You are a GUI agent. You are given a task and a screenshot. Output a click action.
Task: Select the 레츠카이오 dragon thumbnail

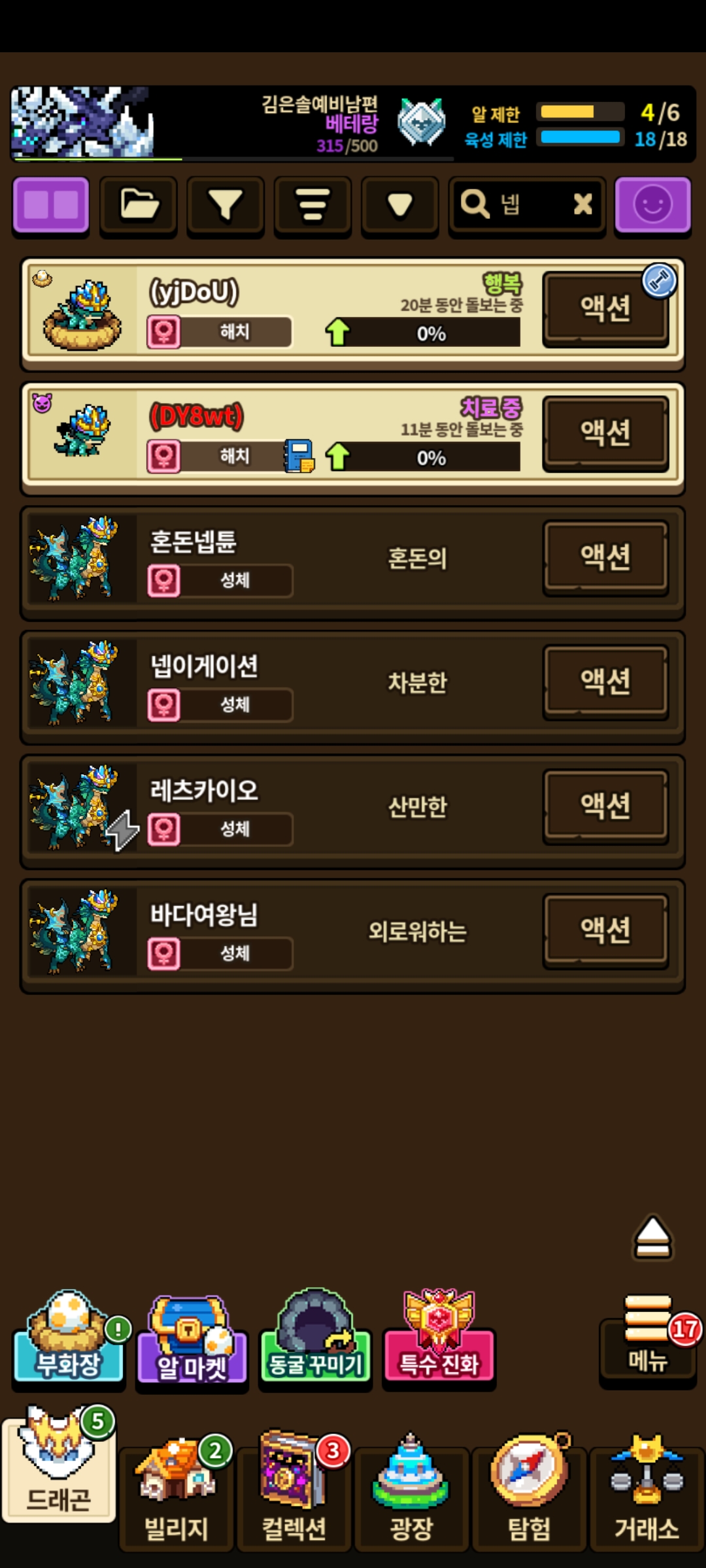click(x=80, y=808)
